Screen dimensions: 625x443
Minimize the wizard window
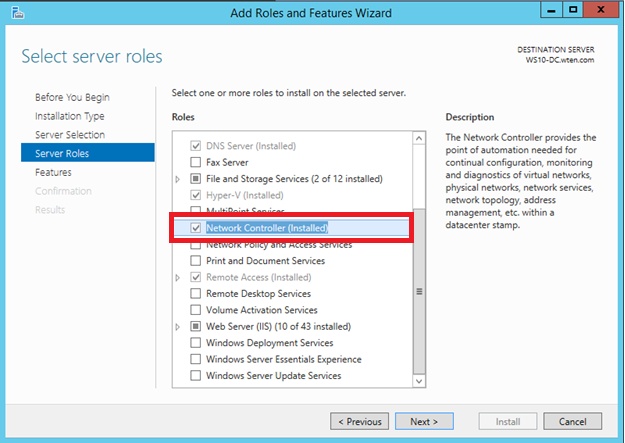coord(549,10)
